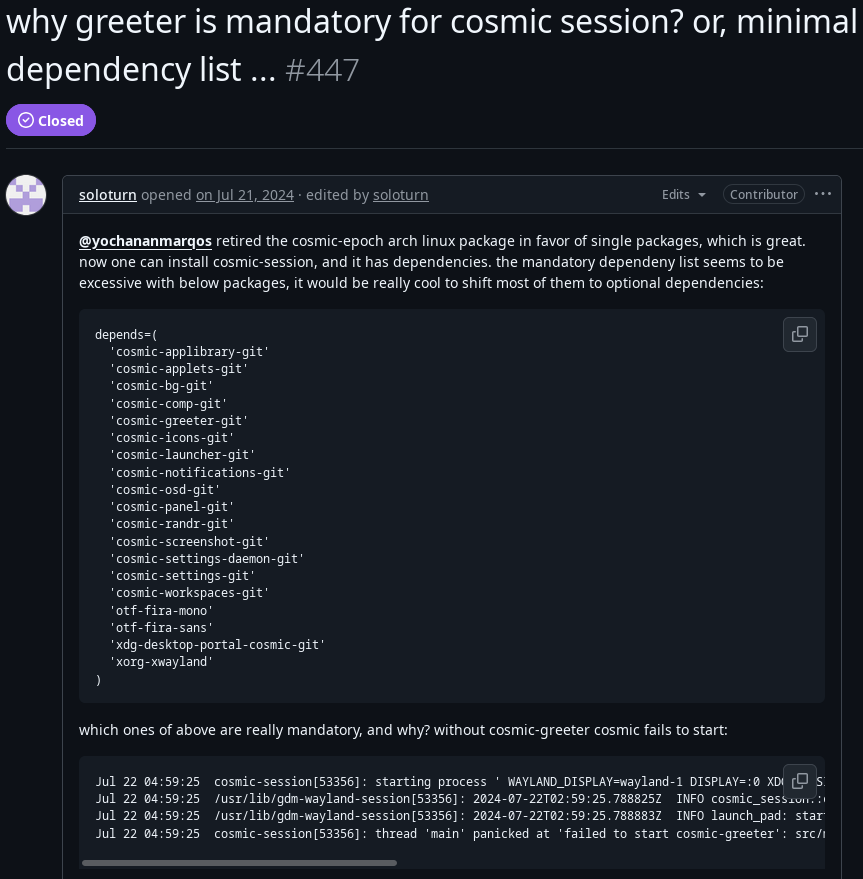The image size is (863, 879).
Task: Copy the depends package list code block
Action: pos(799,335)
